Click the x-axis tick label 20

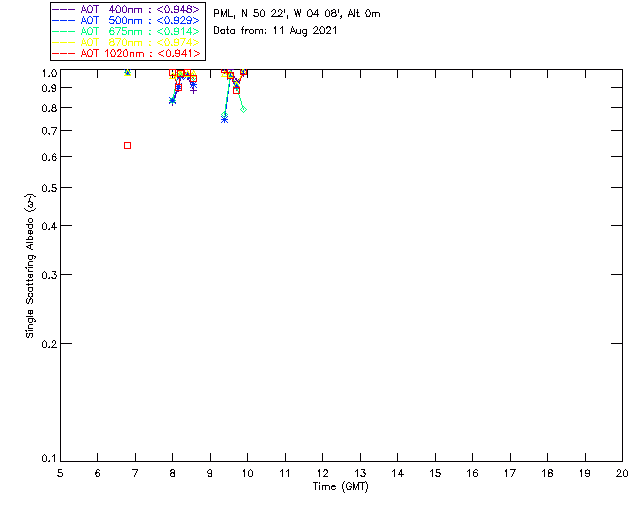click(622, 473)
